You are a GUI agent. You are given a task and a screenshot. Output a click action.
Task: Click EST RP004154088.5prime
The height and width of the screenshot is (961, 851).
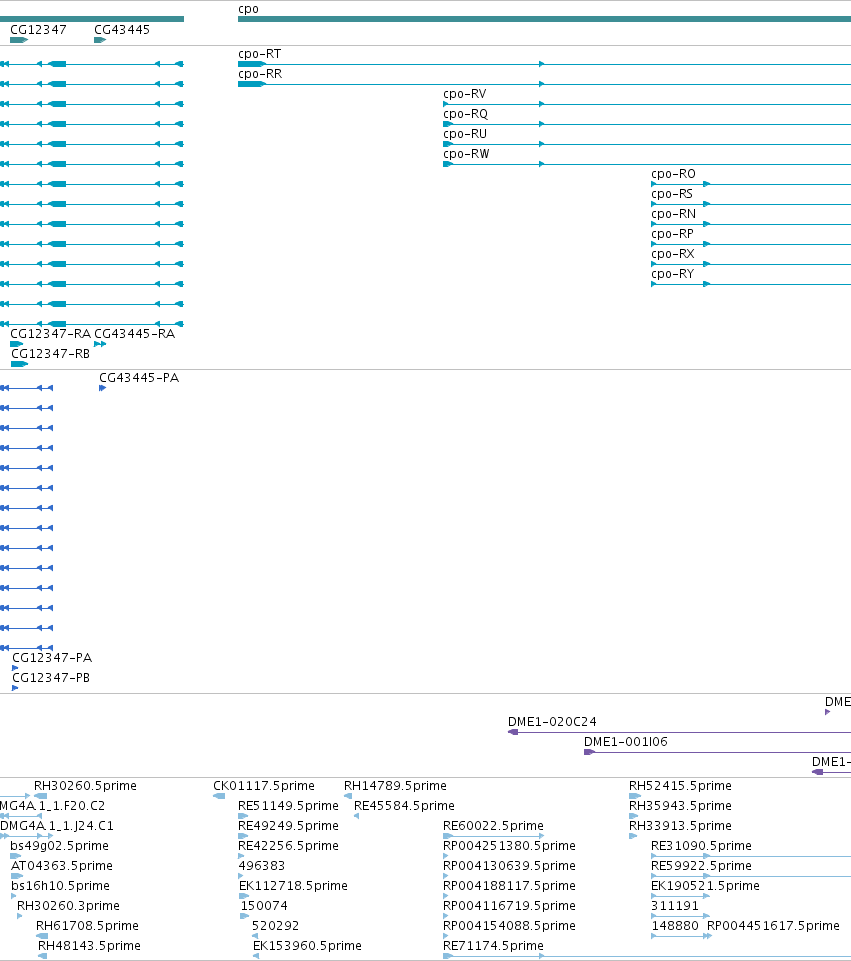point(509,926)
